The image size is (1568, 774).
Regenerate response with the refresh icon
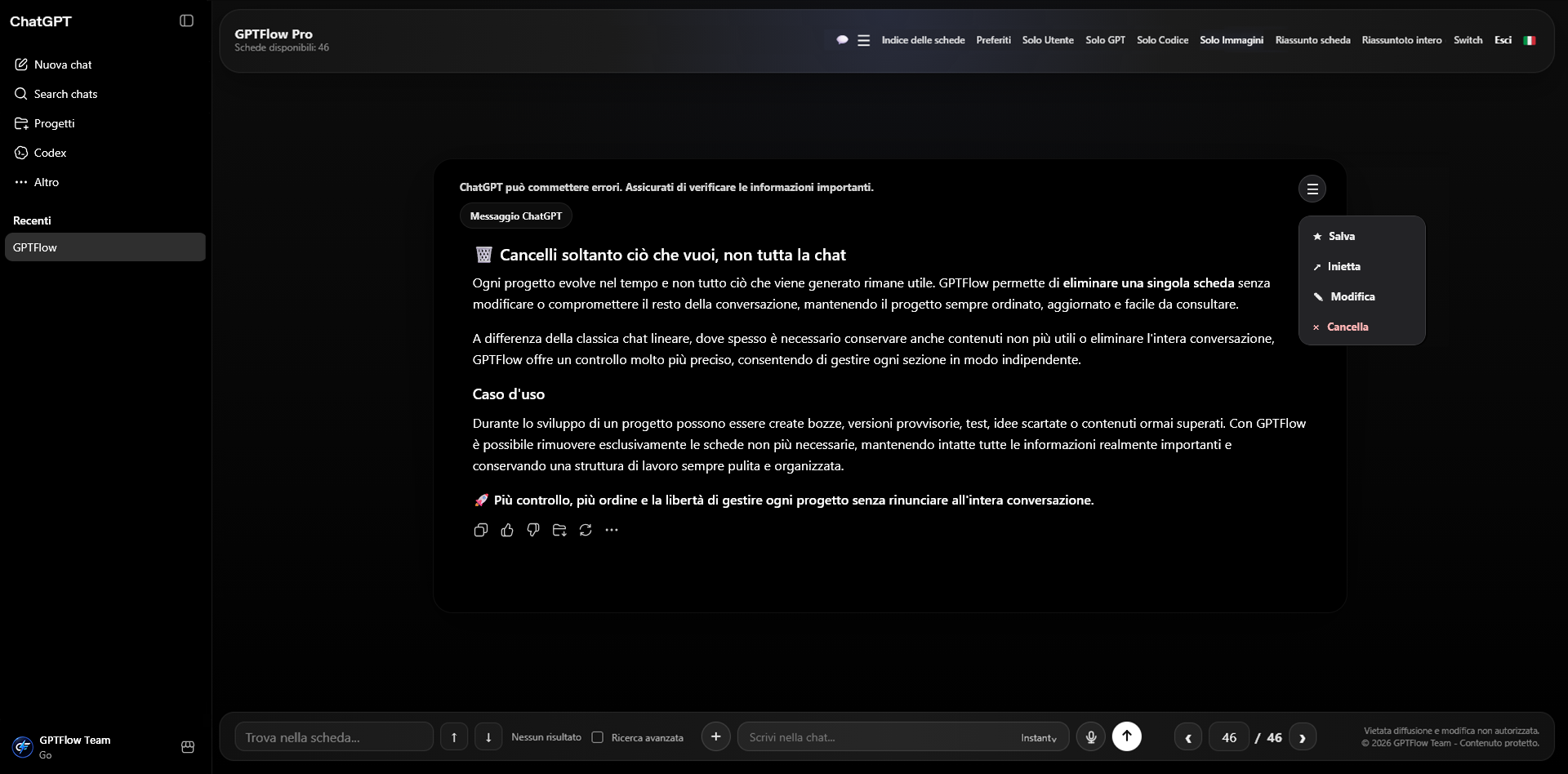(x=586, y=530)
